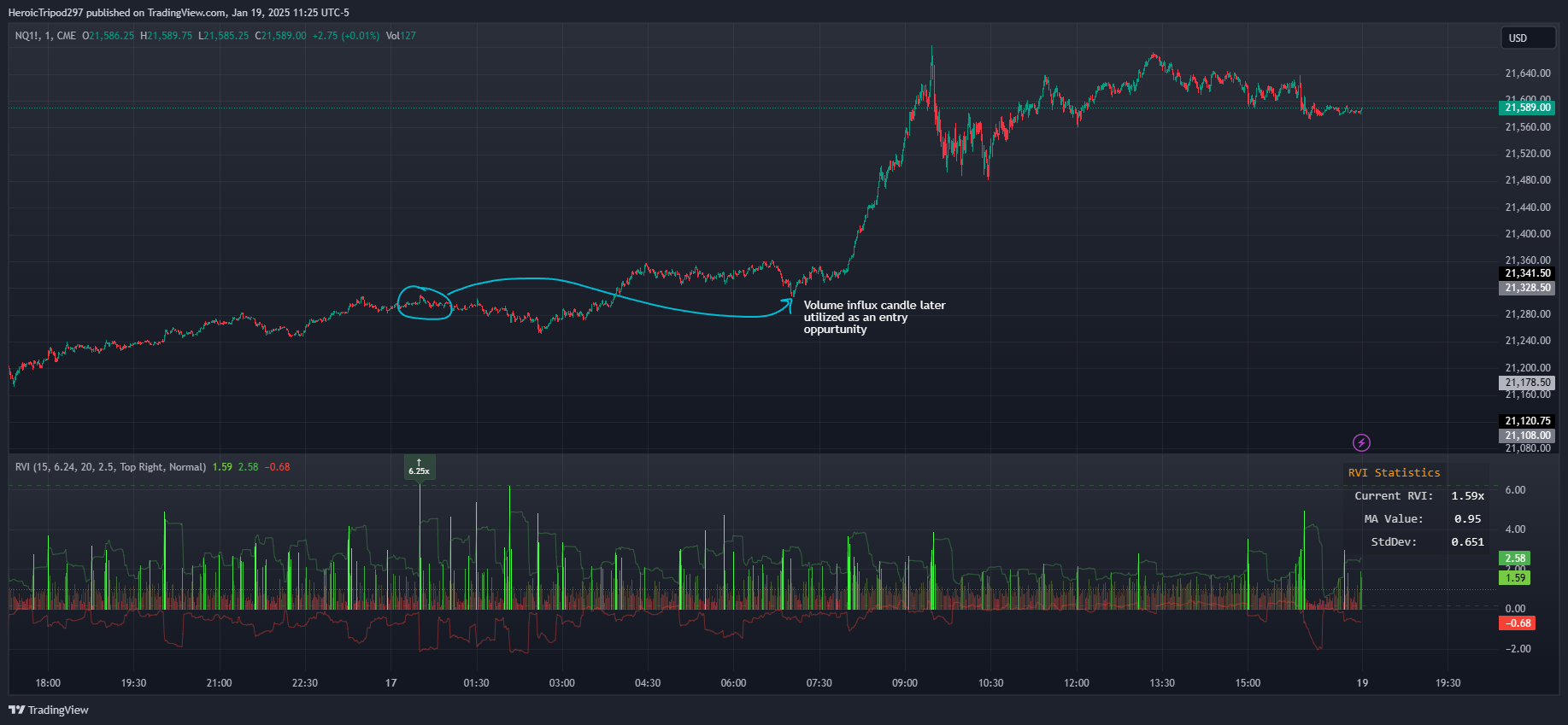This screenshot has height=725, width=1568.
Task: Click the RVI indicator legend title
Action: (x=110, y=467)
